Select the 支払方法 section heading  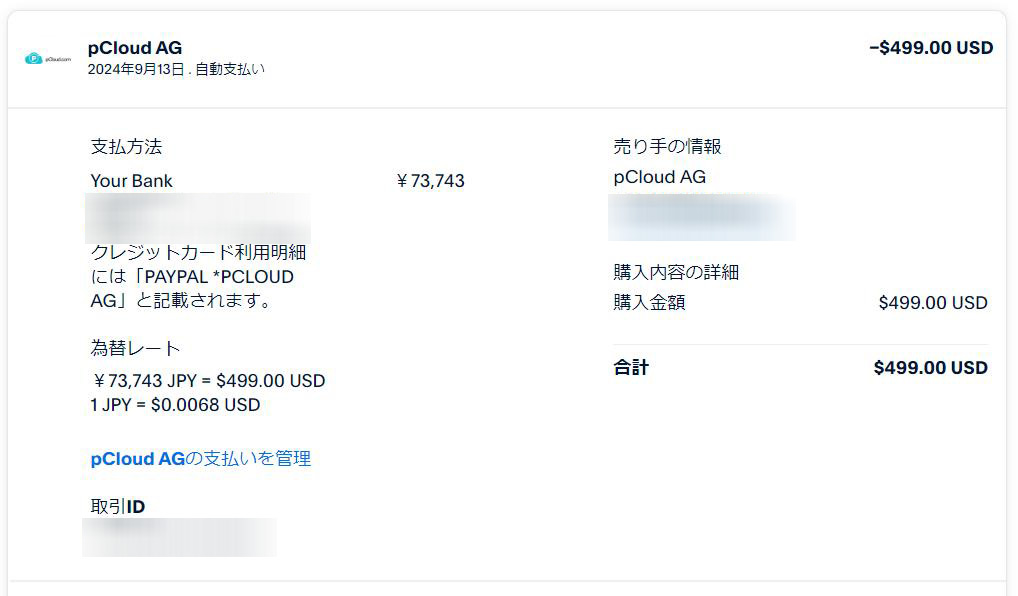pyautogui.click(x=127, y=147)
